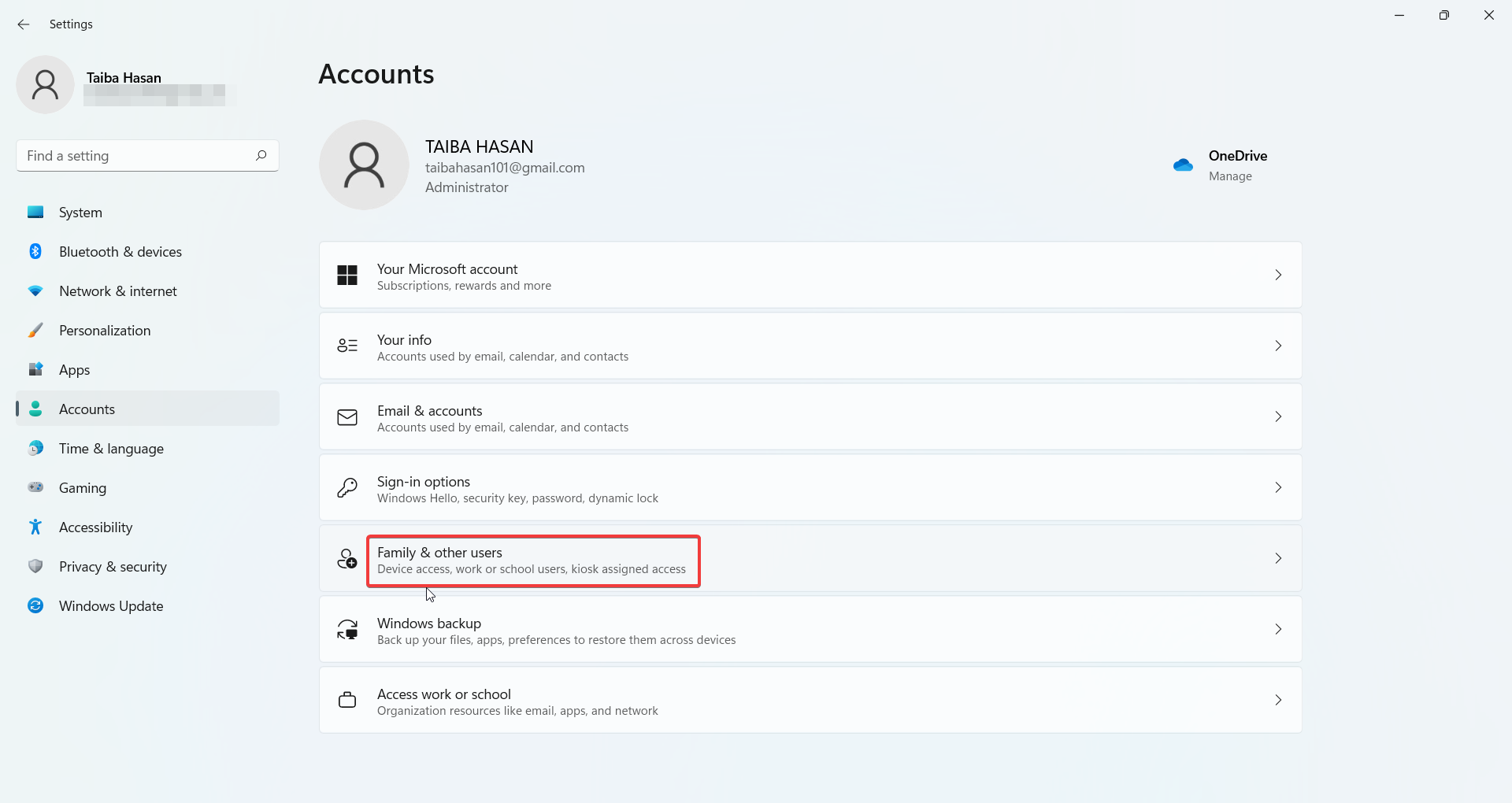Open Privacy & security in sidebar
1512x803 pixels.
pos(113,567)
